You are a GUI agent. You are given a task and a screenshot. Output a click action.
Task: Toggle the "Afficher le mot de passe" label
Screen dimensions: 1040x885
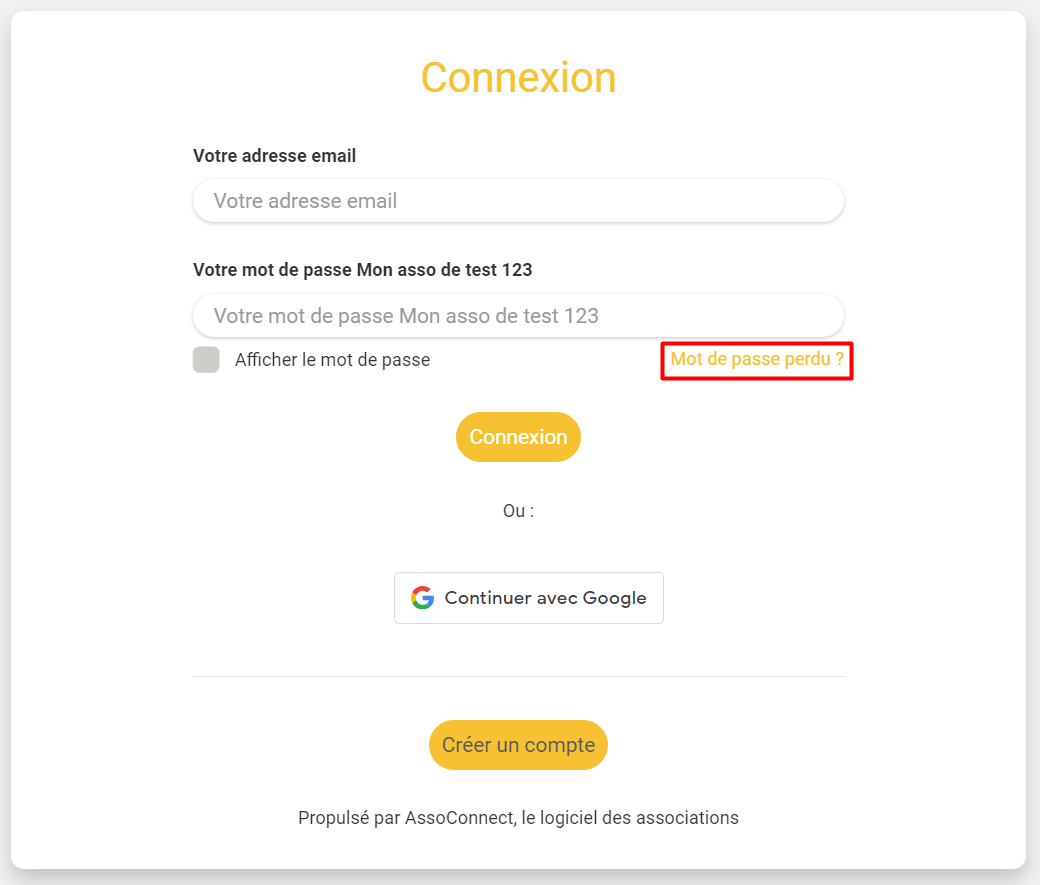click(x=332, y=360)
